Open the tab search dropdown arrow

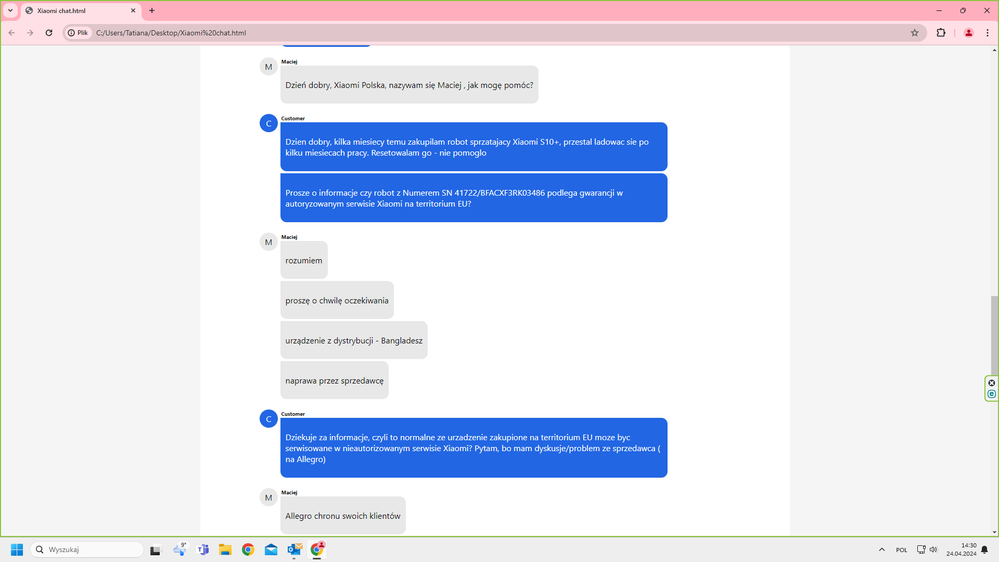click(x=10, y=10)
